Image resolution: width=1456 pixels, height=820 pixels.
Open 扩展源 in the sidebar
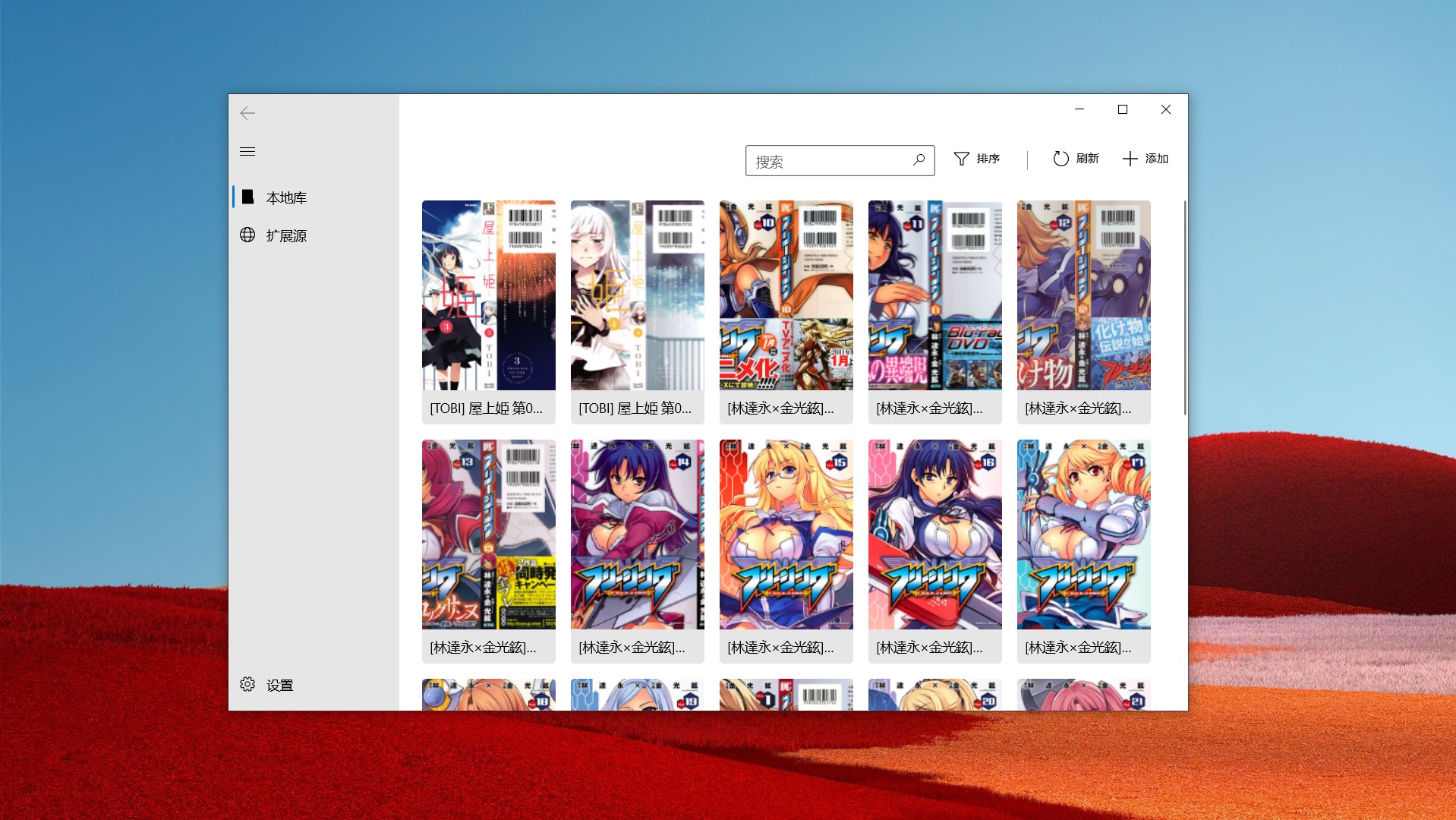point(314,235)
